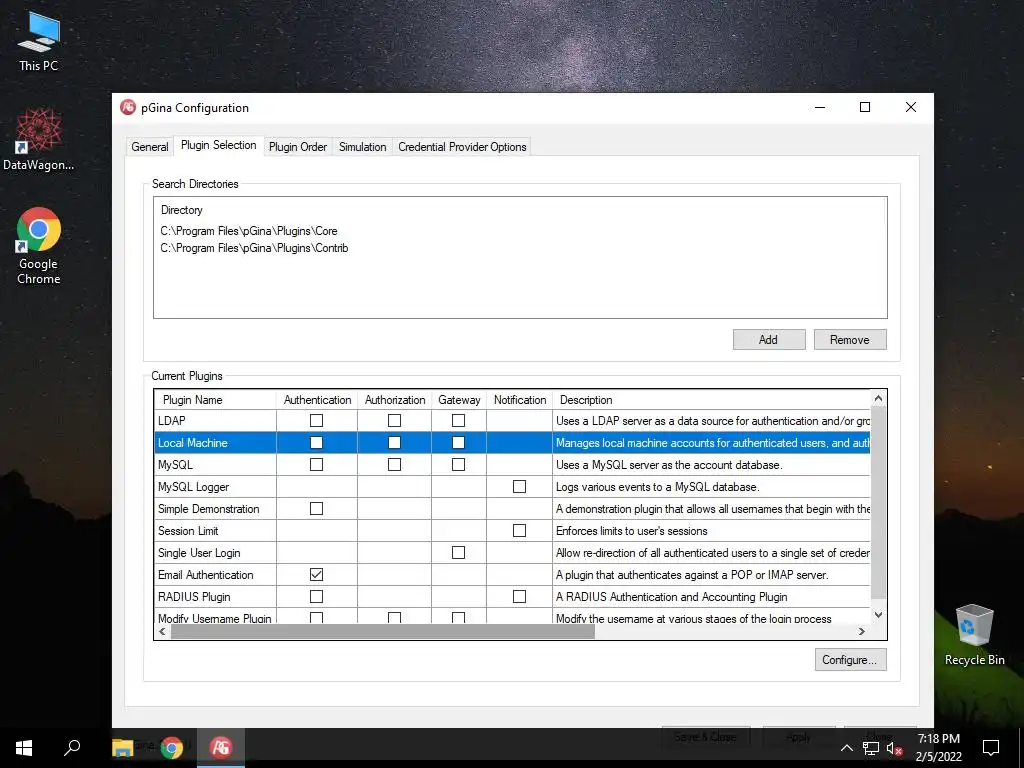Select the MySQL Logger plugin name
Image resolution: width=1024 pixels, height=768 pixels.
[x=193, y=487]
